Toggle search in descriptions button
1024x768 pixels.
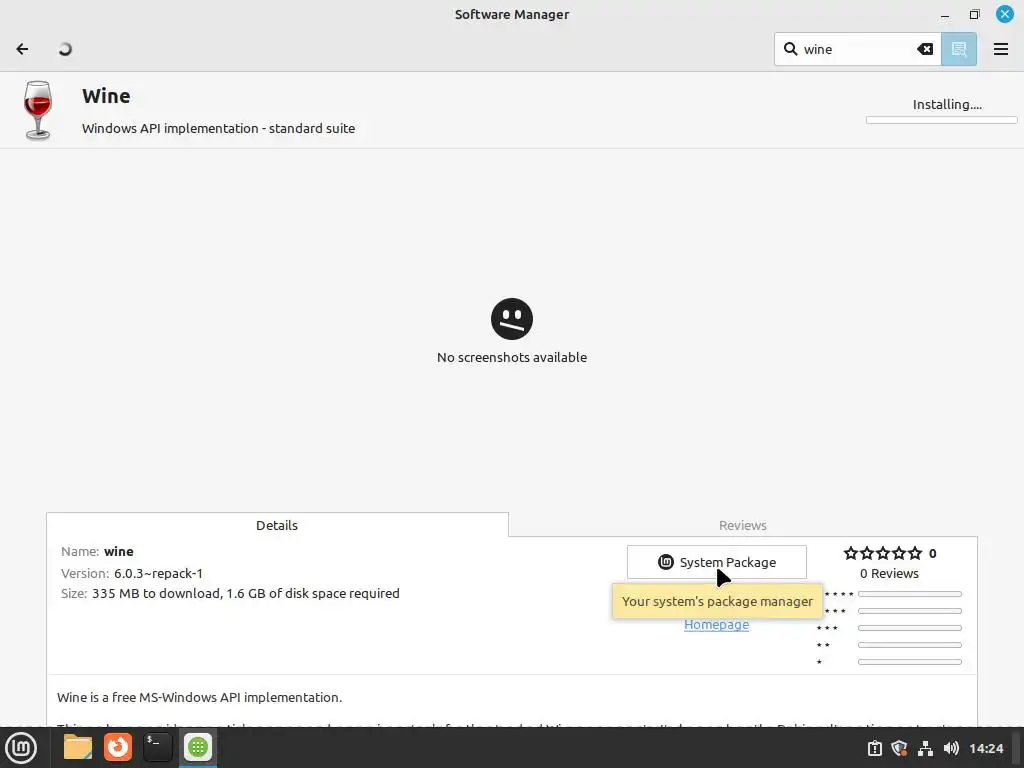959,49
